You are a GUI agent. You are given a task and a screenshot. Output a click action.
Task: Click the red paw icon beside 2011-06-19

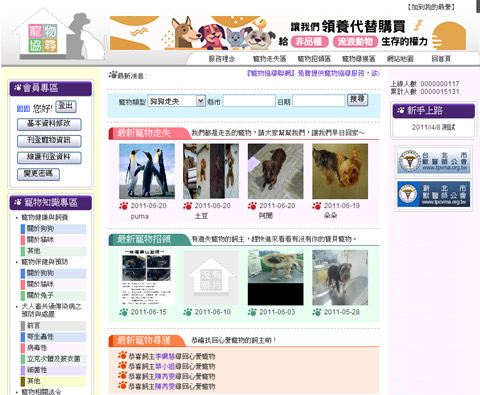click(317, 206)
